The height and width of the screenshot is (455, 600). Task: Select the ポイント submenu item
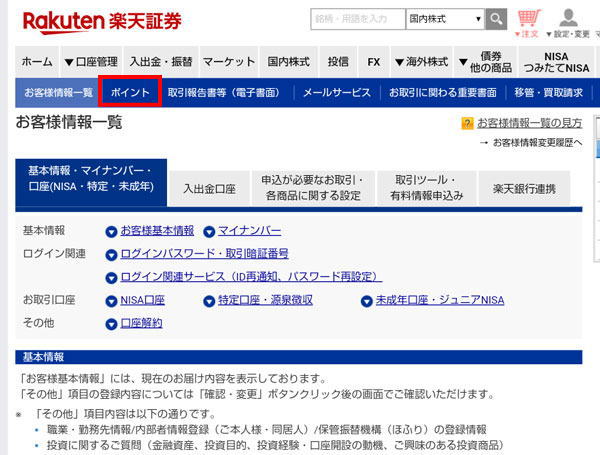(131, 92)
